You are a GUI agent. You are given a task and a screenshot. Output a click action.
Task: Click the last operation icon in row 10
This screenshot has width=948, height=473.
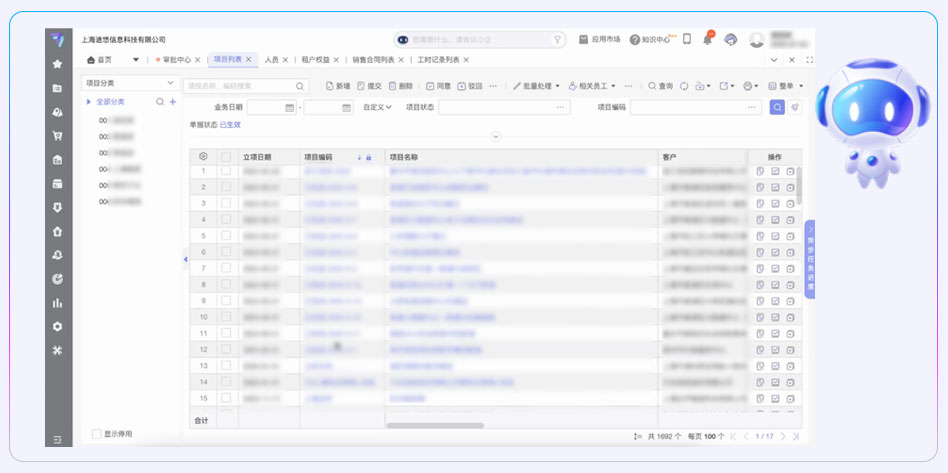[790, 317]
